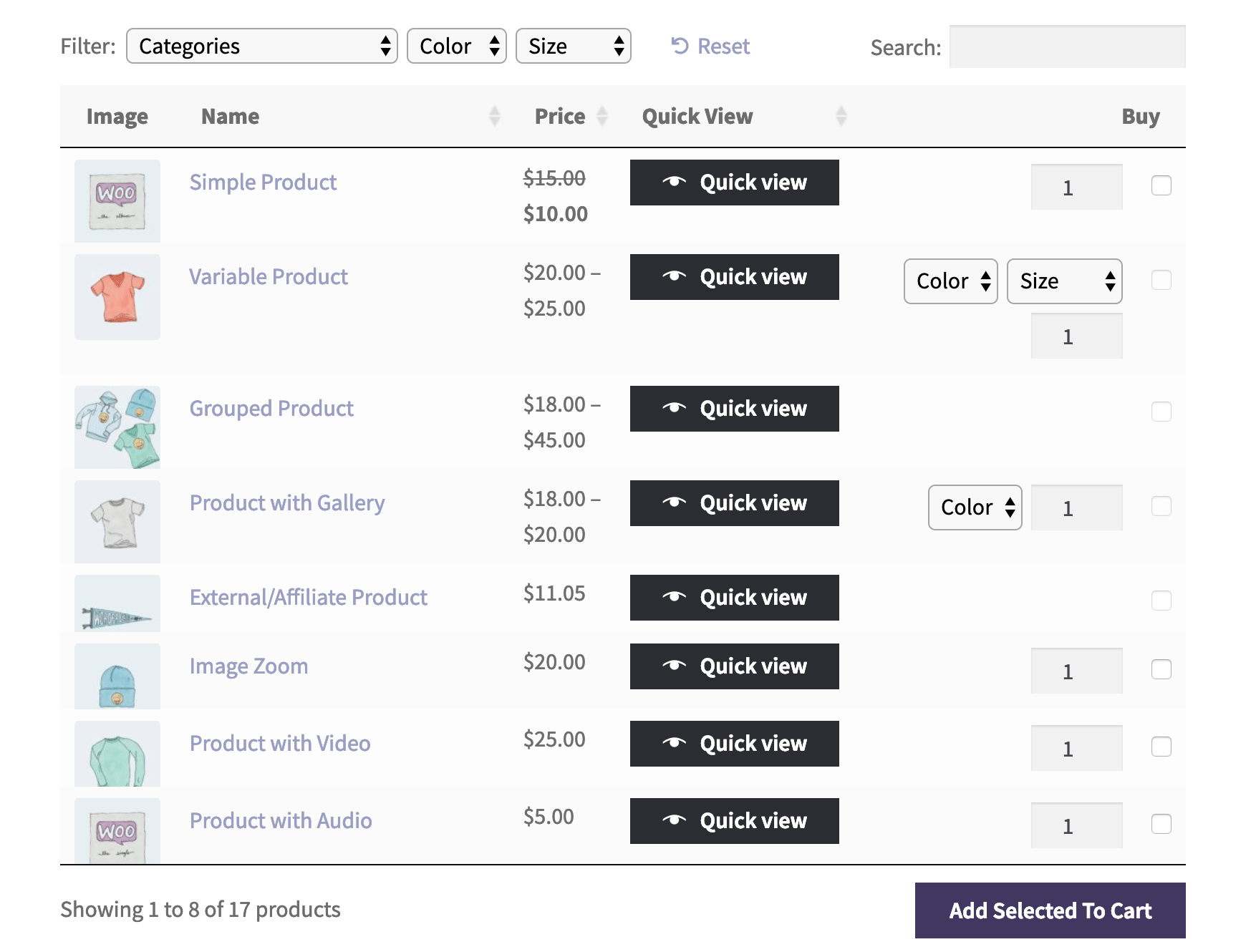Image resolution: width=1251 pixels, height=952 pixels.
Task: Open the External/Affiliate Product link
Action: click(308, 598)
